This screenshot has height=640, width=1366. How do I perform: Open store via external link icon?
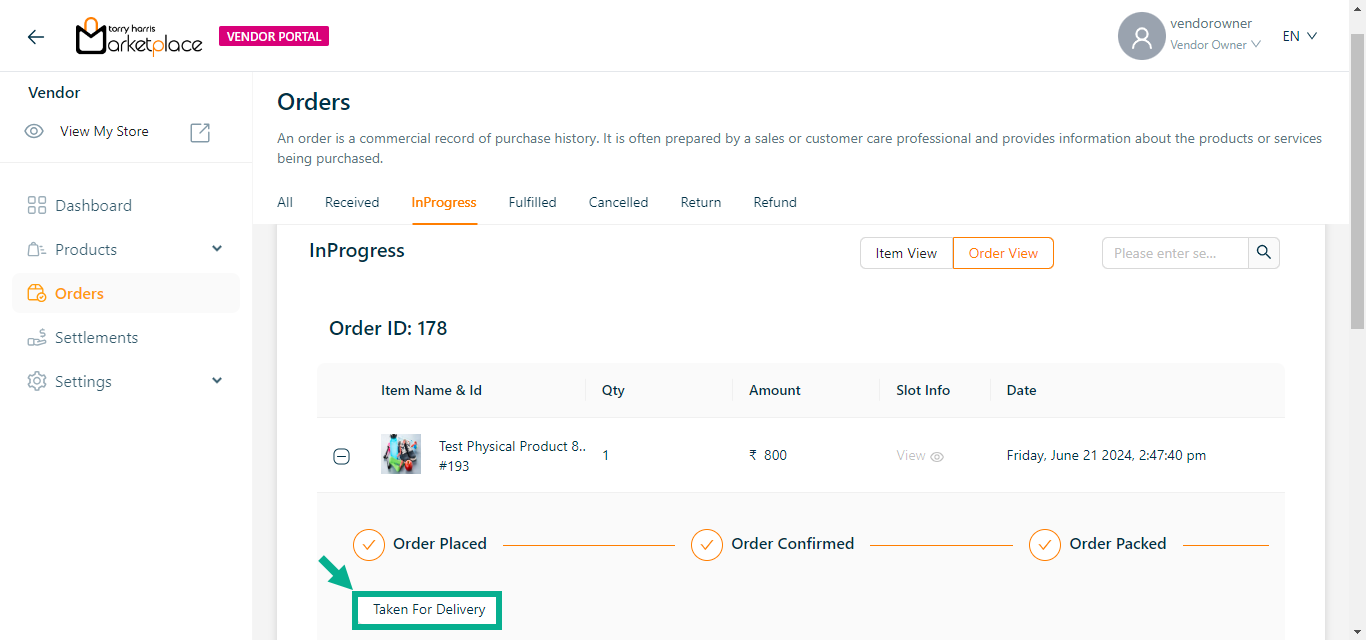coord(200,132)
